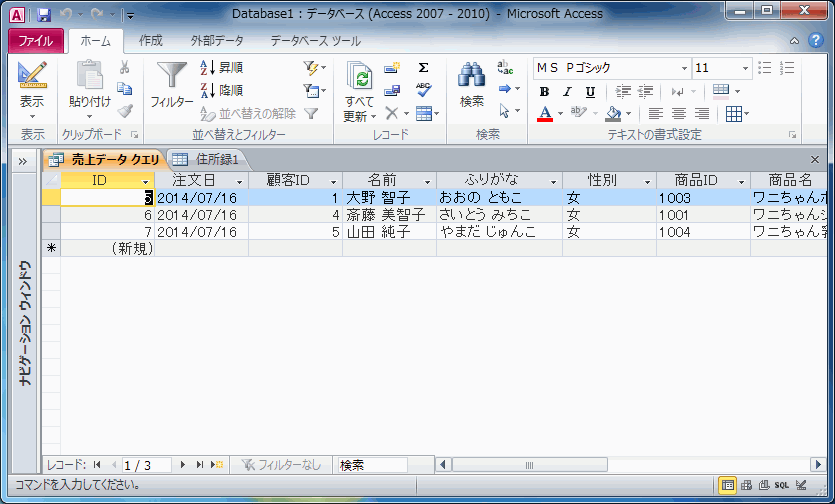Screen dimensions: 835x504
Task: Click the Save Record icon in ribbon
Action: tap(392, 90)
